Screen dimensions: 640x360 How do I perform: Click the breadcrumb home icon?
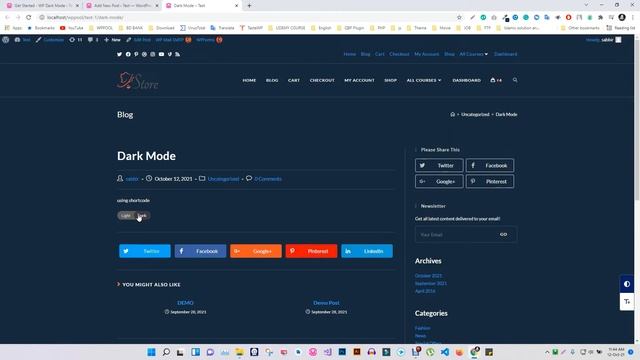452,114
